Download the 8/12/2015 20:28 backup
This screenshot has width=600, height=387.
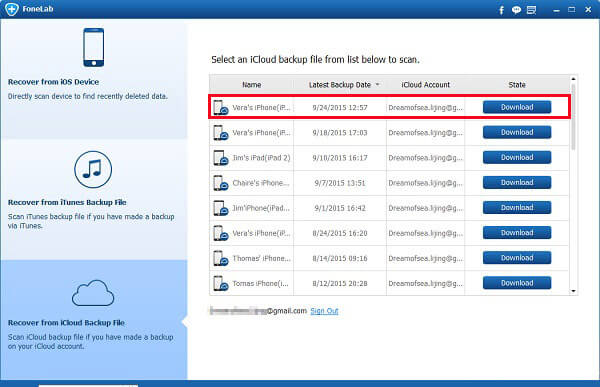coord(517,283)
